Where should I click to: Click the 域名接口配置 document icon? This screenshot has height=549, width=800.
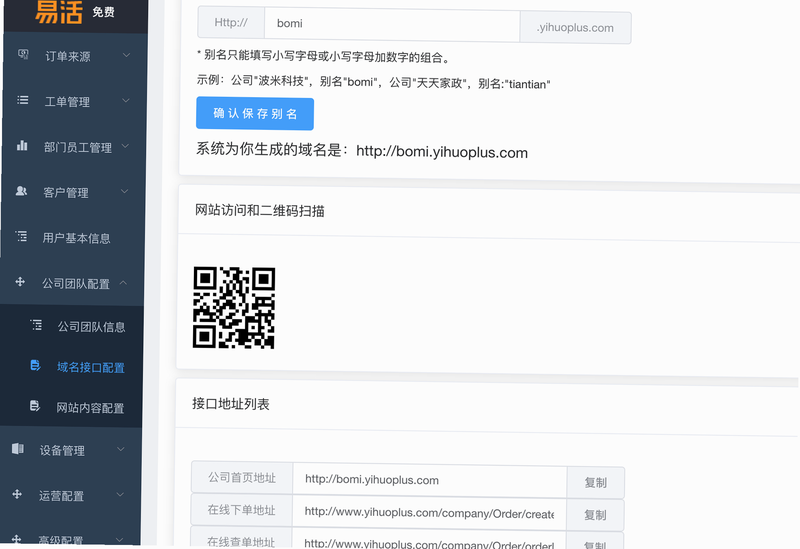[x=35, y=365]
